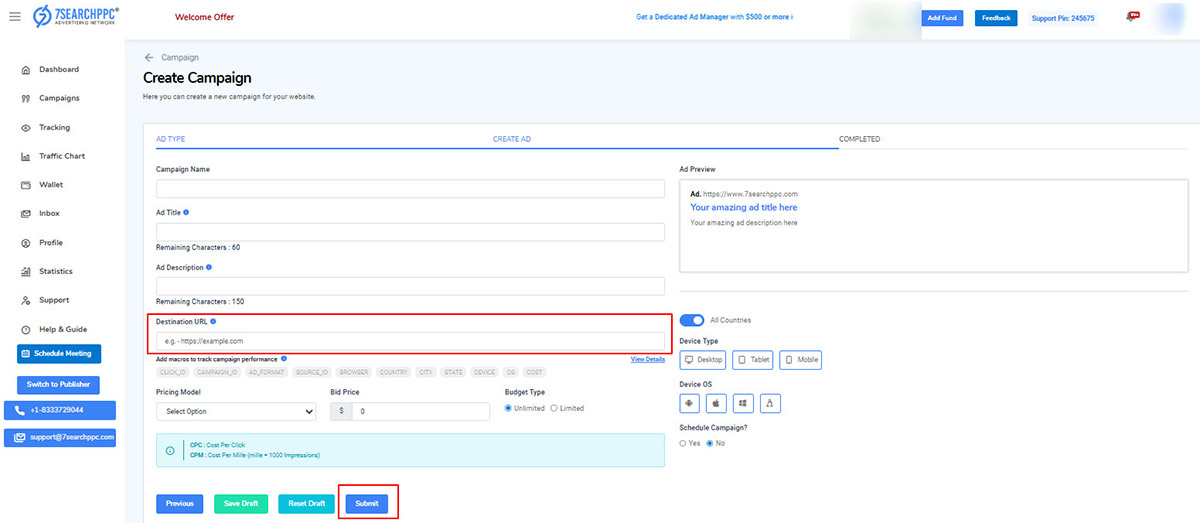Select the Android device OS icon
This screenshot has height=523, width=1200.
690,403
